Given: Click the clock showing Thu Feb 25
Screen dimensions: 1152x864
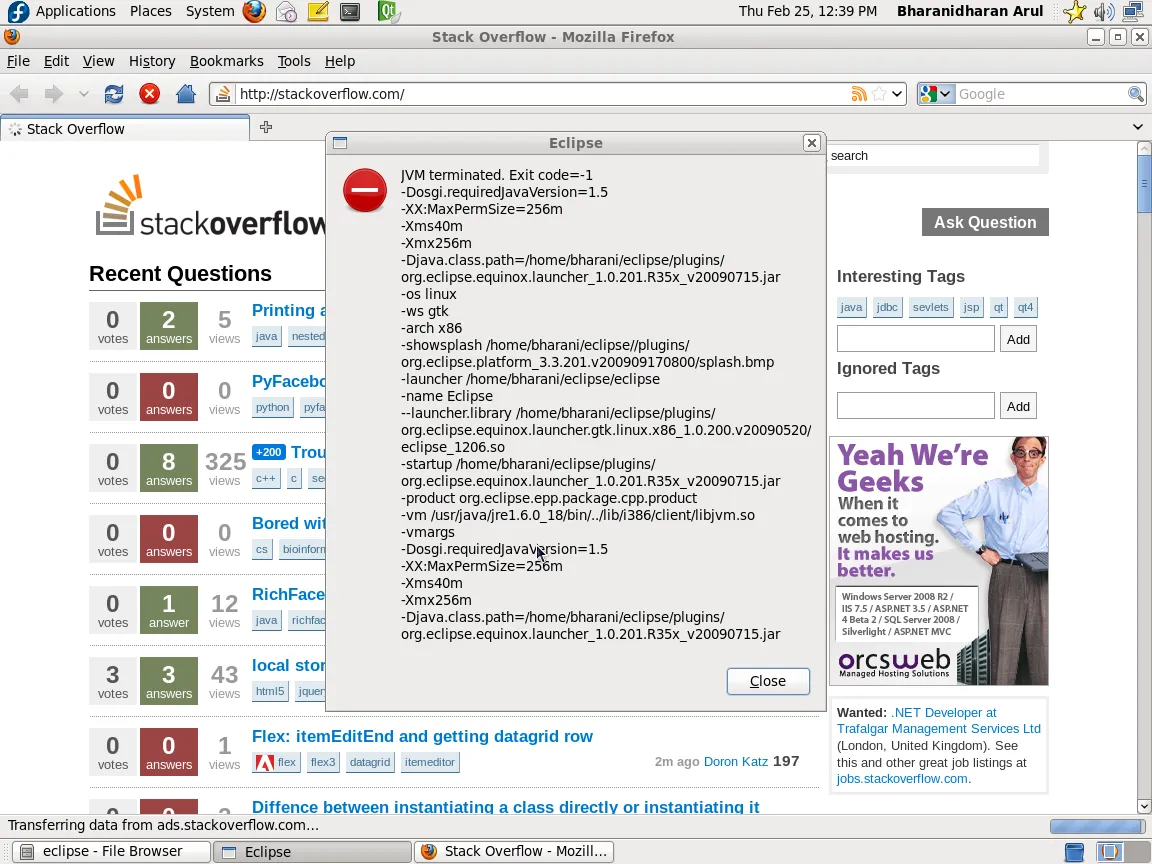Looking at the screenshot, I should pyautogui.click(x=807, y=11).
